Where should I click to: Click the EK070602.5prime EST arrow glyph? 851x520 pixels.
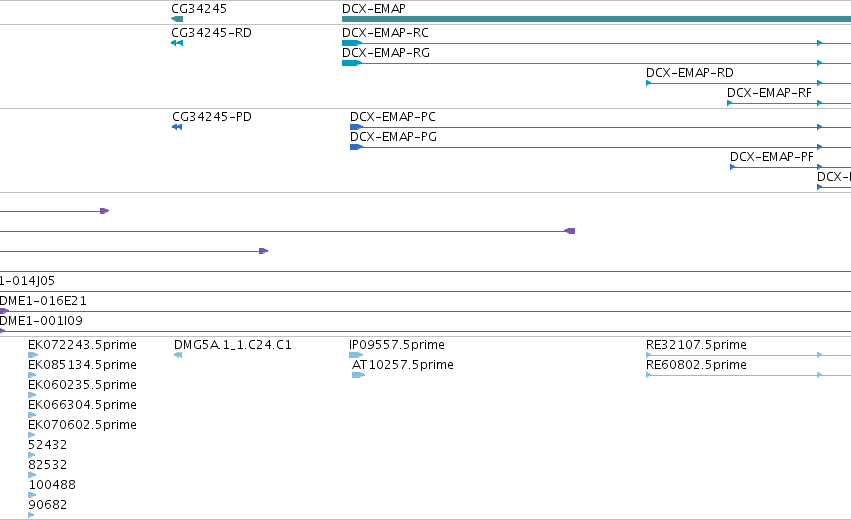coord(31,435)
